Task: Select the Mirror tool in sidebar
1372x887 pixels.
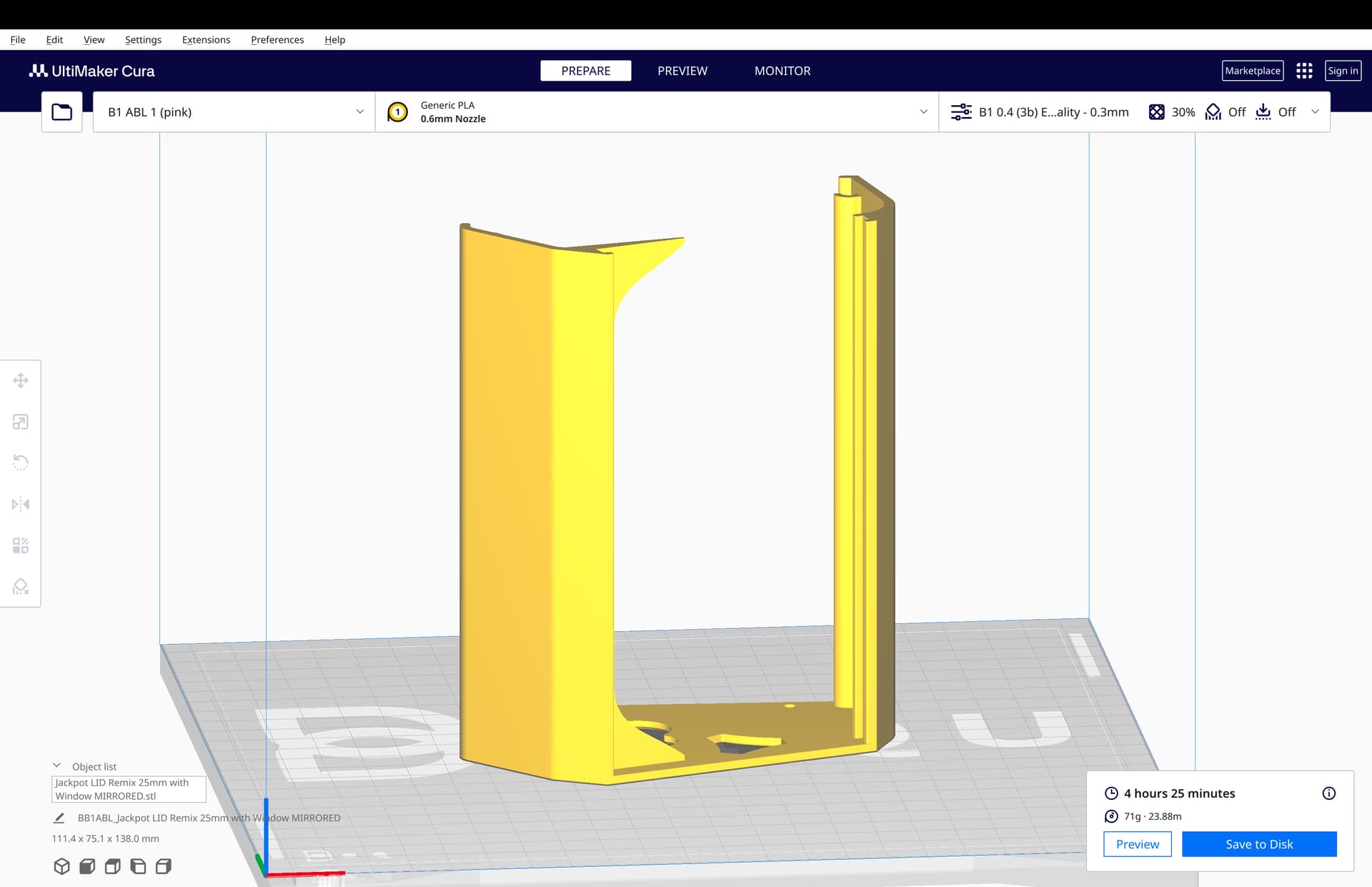Action: [x=21, y=504]
